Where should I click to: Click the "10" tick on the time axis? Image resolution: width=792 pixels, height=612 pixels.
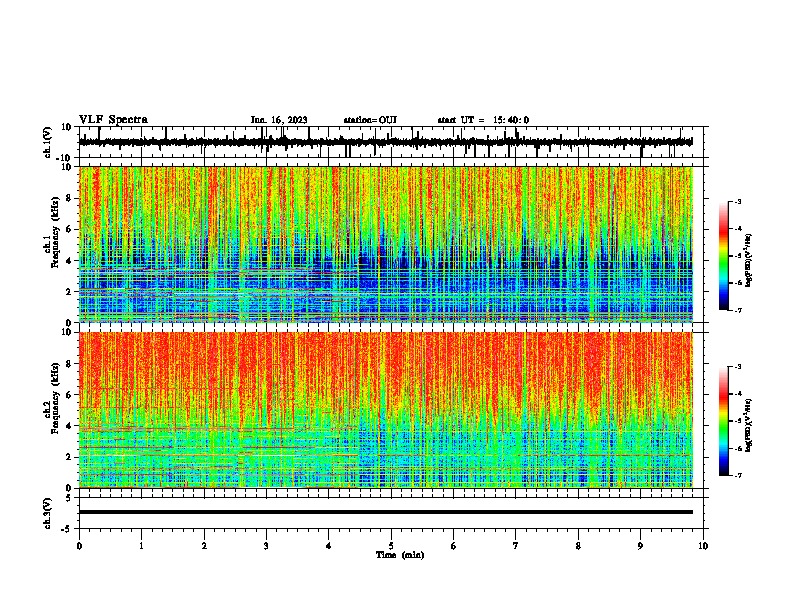(x=703, y=546)
